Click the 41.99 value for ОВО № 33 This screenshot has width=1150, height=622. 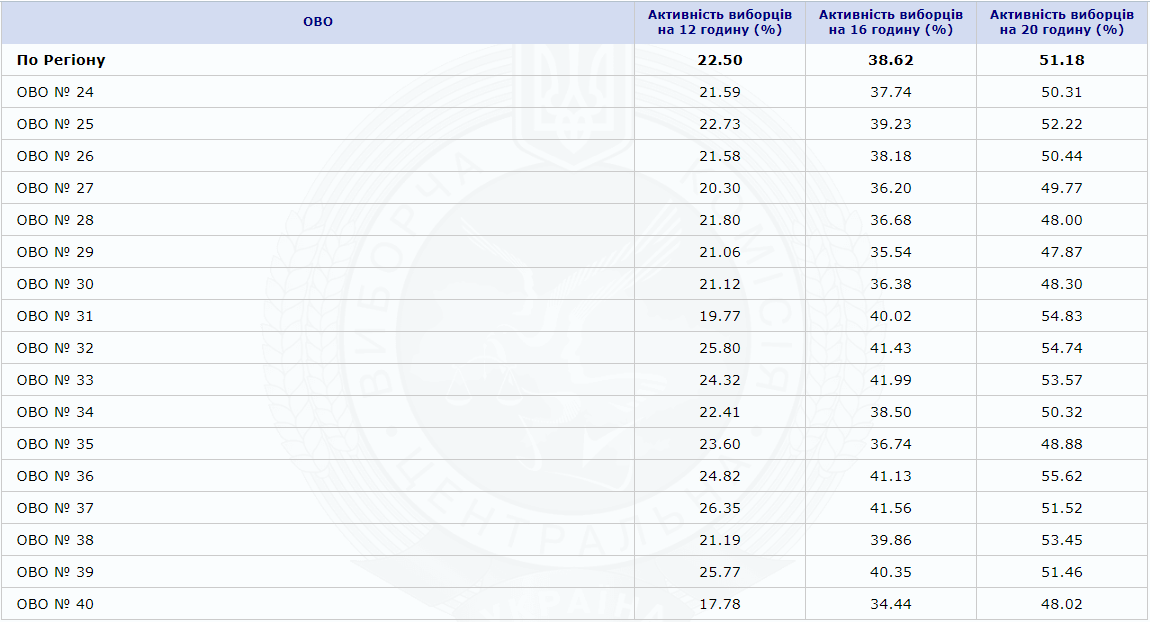pos(891,380)
